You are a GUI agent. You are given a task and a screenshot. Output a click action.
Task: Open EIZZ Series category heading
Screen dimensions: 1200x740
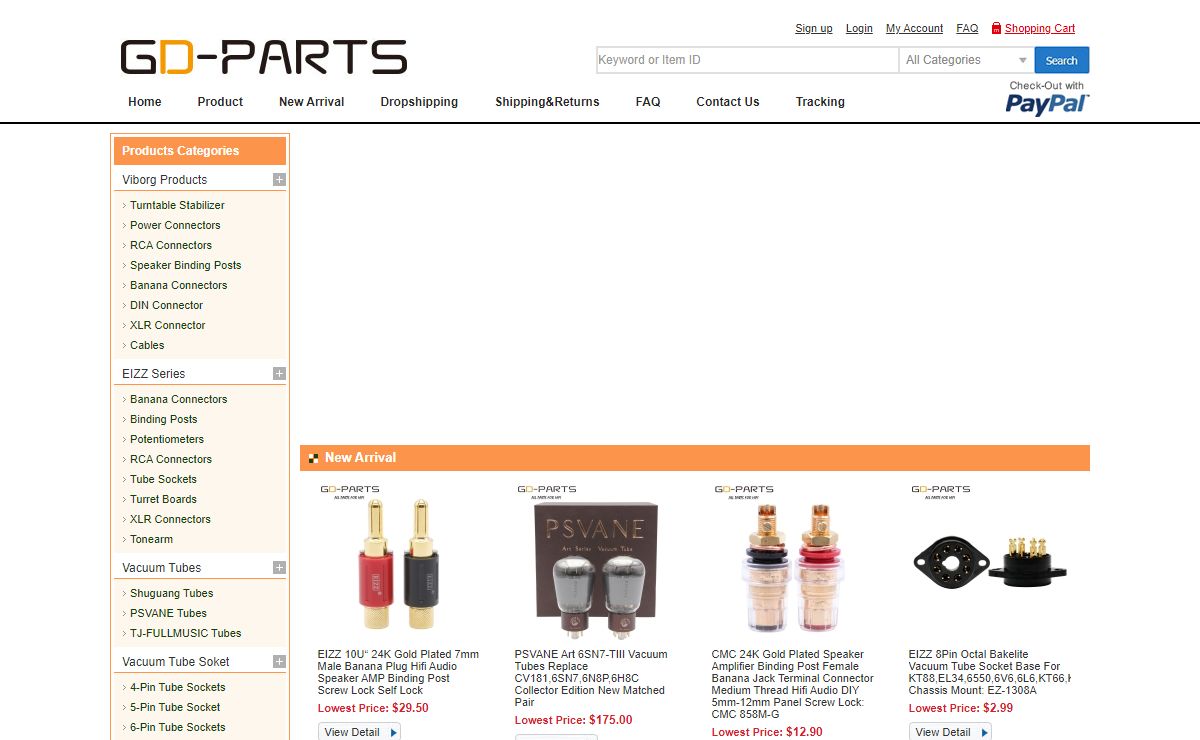click(x=154, y=374)
